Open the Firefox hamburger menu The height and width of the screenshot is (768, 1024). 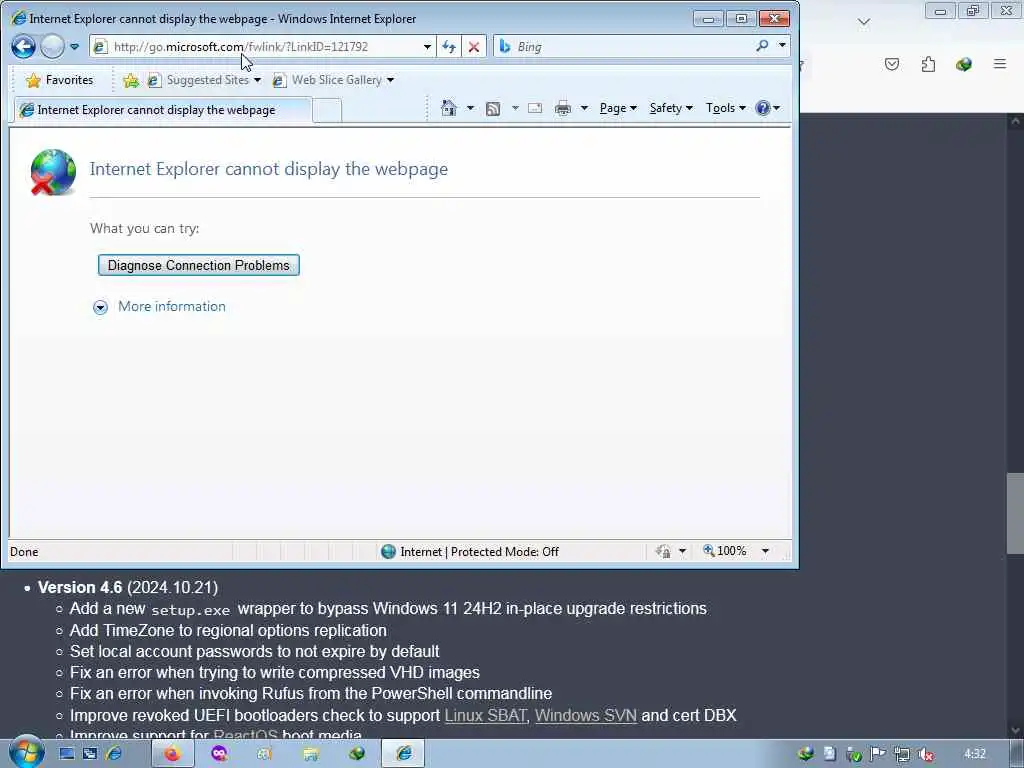[1000, 64]
